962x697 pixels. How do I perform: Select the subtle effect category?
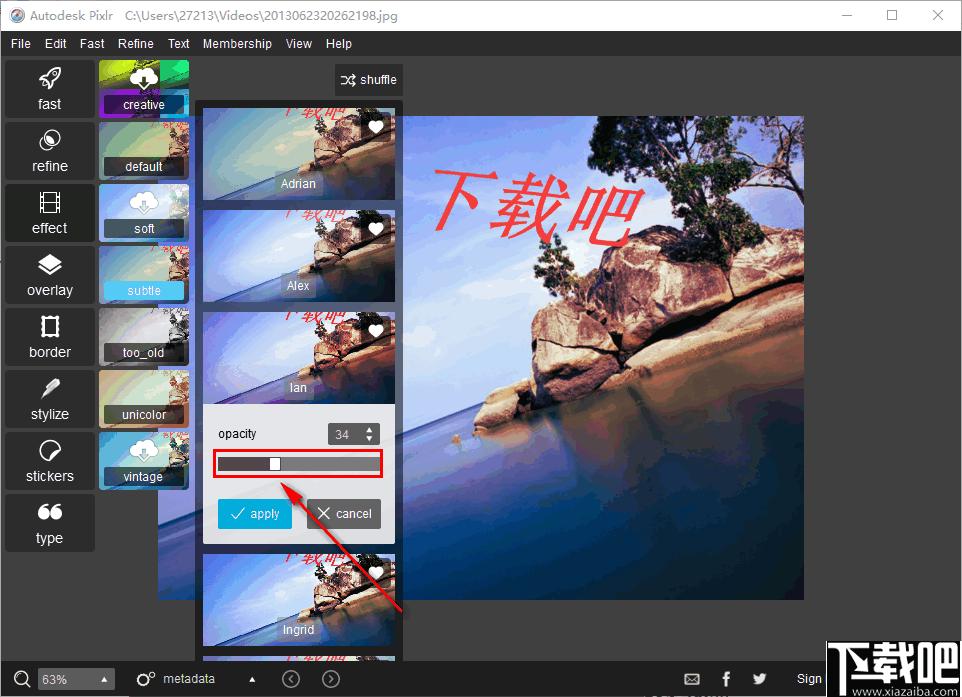(144, 274)
